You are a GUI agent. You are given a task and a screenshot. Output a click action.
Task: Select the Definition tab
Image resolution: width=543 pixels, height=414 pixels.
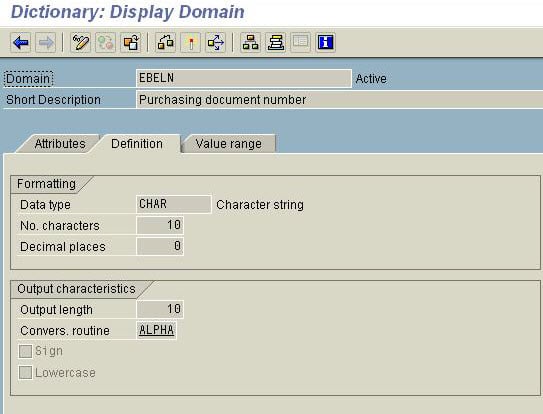coord(137,143)
